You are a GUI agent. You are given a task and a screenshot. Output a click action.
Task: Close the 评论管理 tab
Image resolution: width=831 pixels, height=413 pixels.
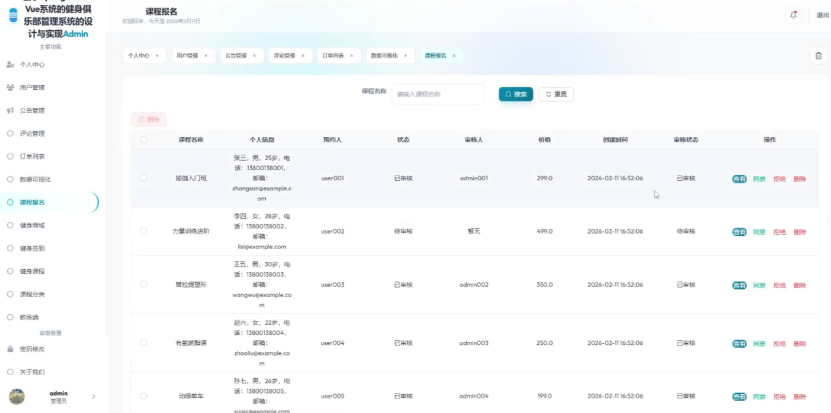pos(303,56)
